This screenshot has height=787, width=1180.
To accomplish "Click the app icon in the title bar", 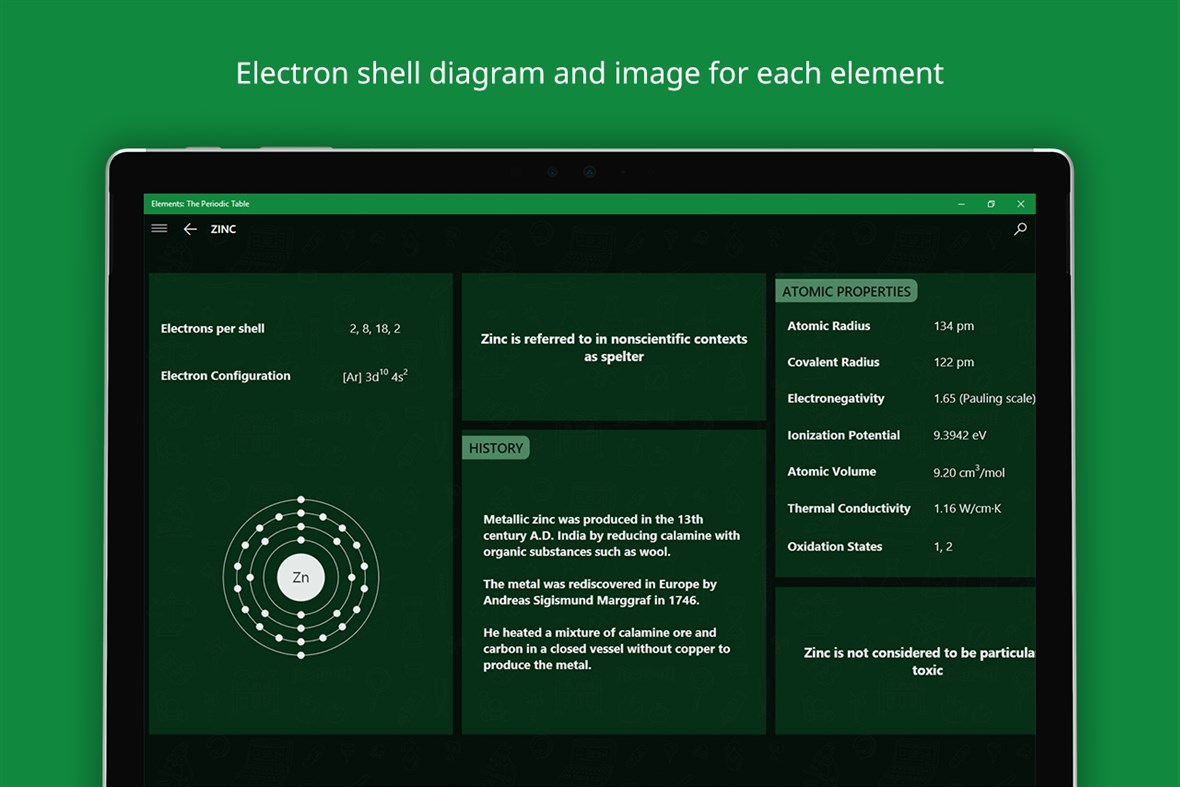I will point(152,203).
